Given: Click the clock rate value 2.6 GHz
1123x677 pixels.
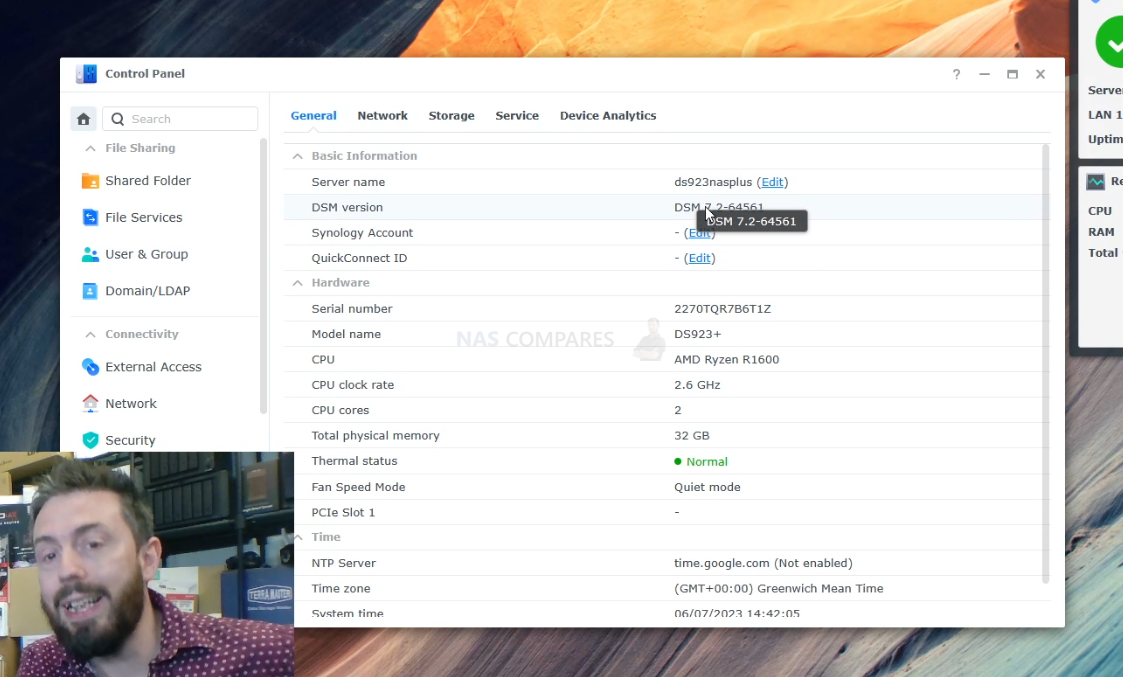Looking at the screenshot, I should (697, 385).
